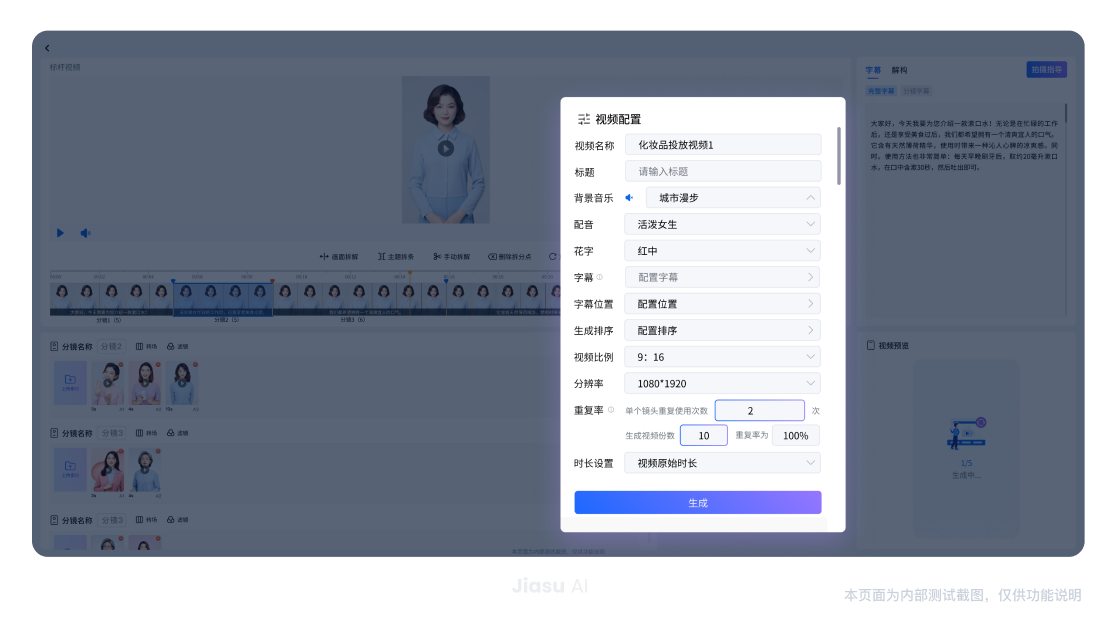This screenshot has height=624, width=1116.
Task: Preview background music with the speaker icon
Action: pos(629,198)
